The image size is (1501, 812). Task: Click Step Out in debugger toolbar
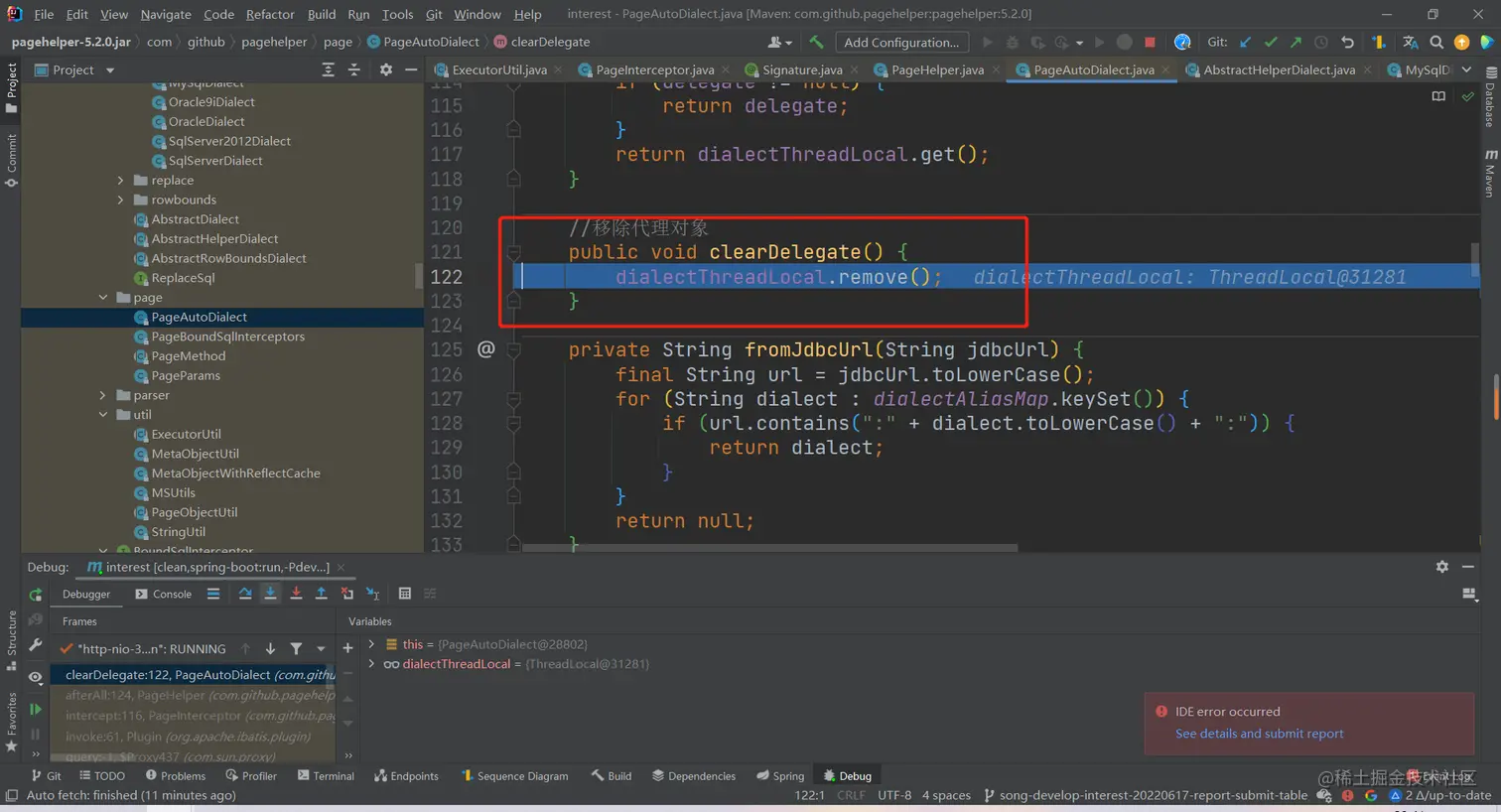point(321,594)
